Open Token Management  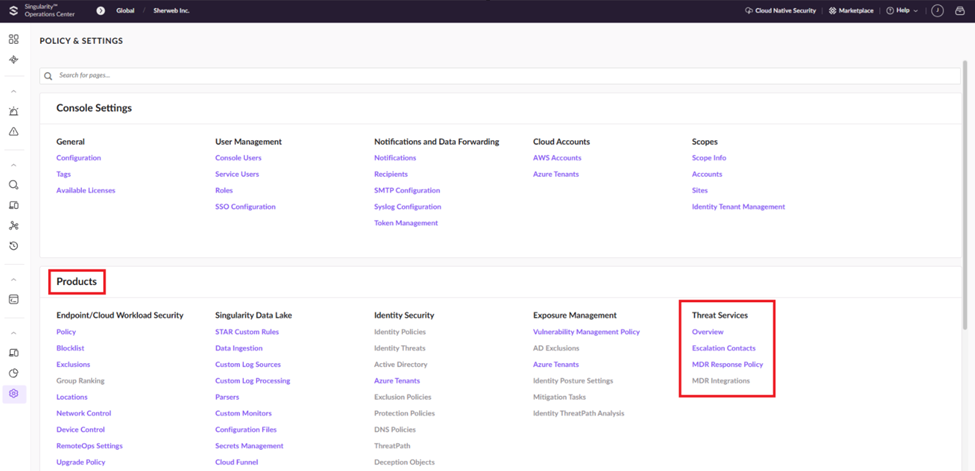pos(406,223)
